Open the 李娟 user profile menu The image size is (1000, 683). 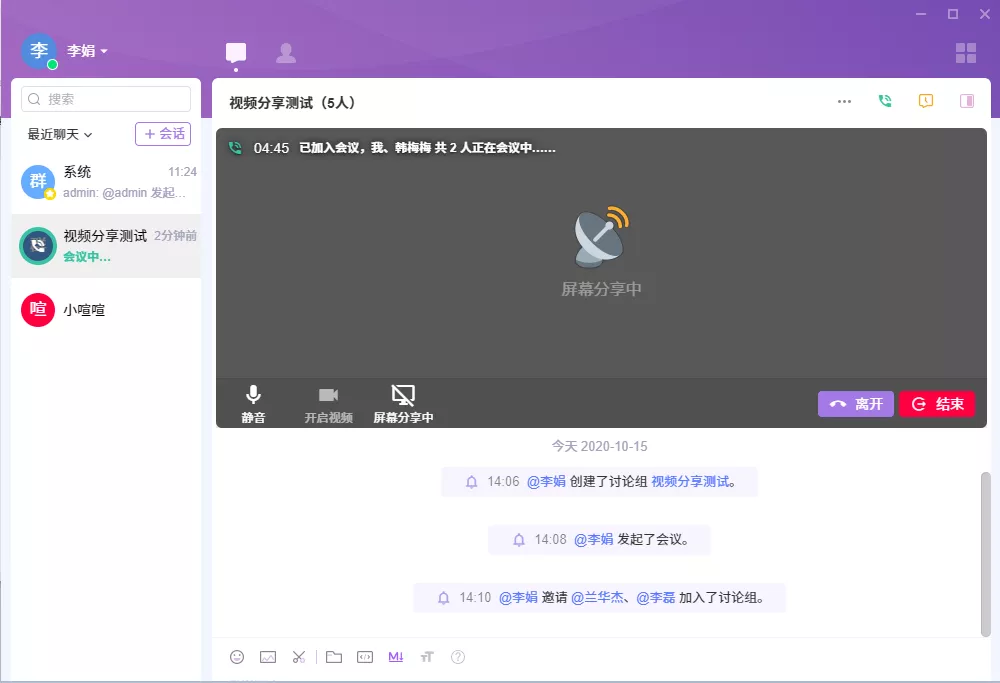coord(87,51)
